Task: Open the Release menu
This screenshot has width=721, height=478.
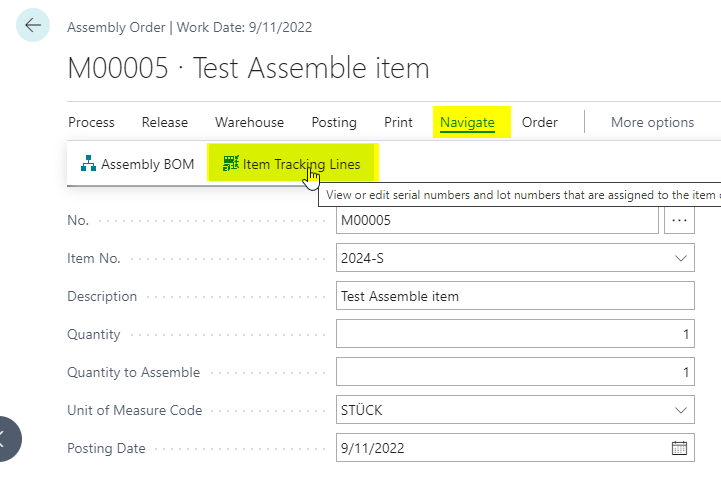Action: tap(165, 122)
